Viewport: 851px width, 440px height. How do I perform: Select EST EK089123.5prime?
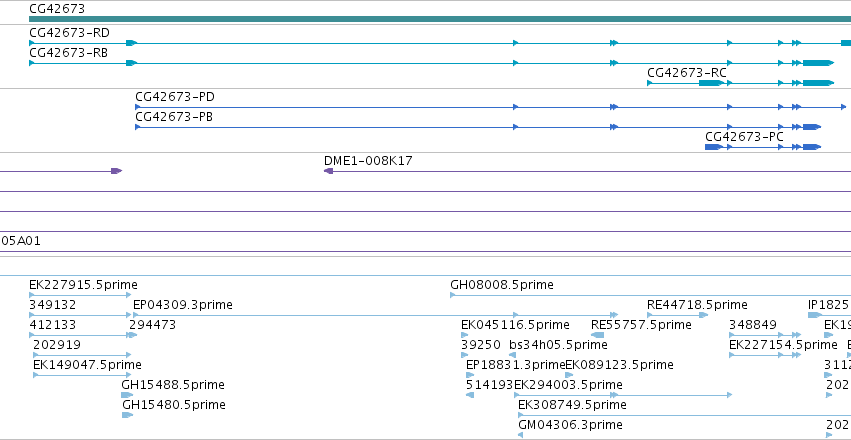619,365
